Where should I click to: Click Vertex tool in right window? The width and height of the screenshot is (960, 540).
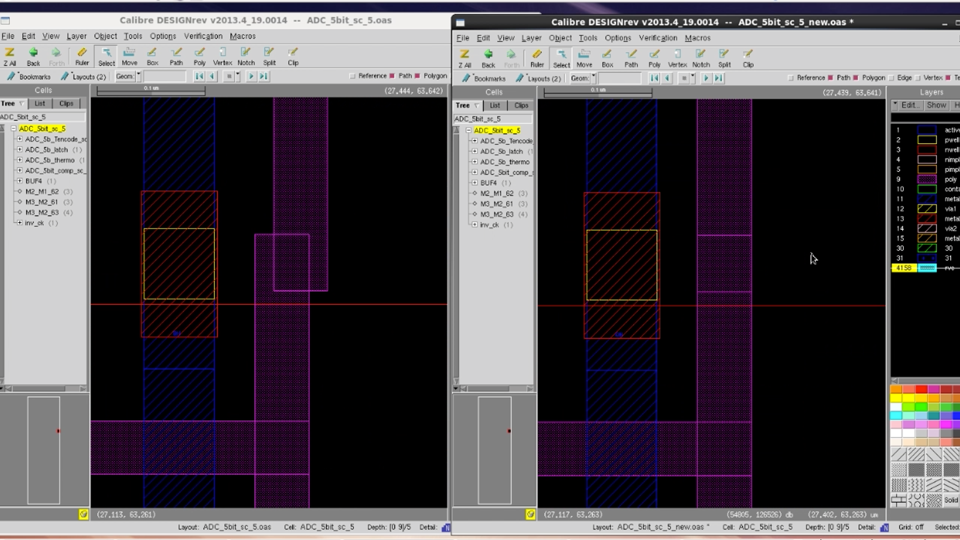tap(677, 58)
